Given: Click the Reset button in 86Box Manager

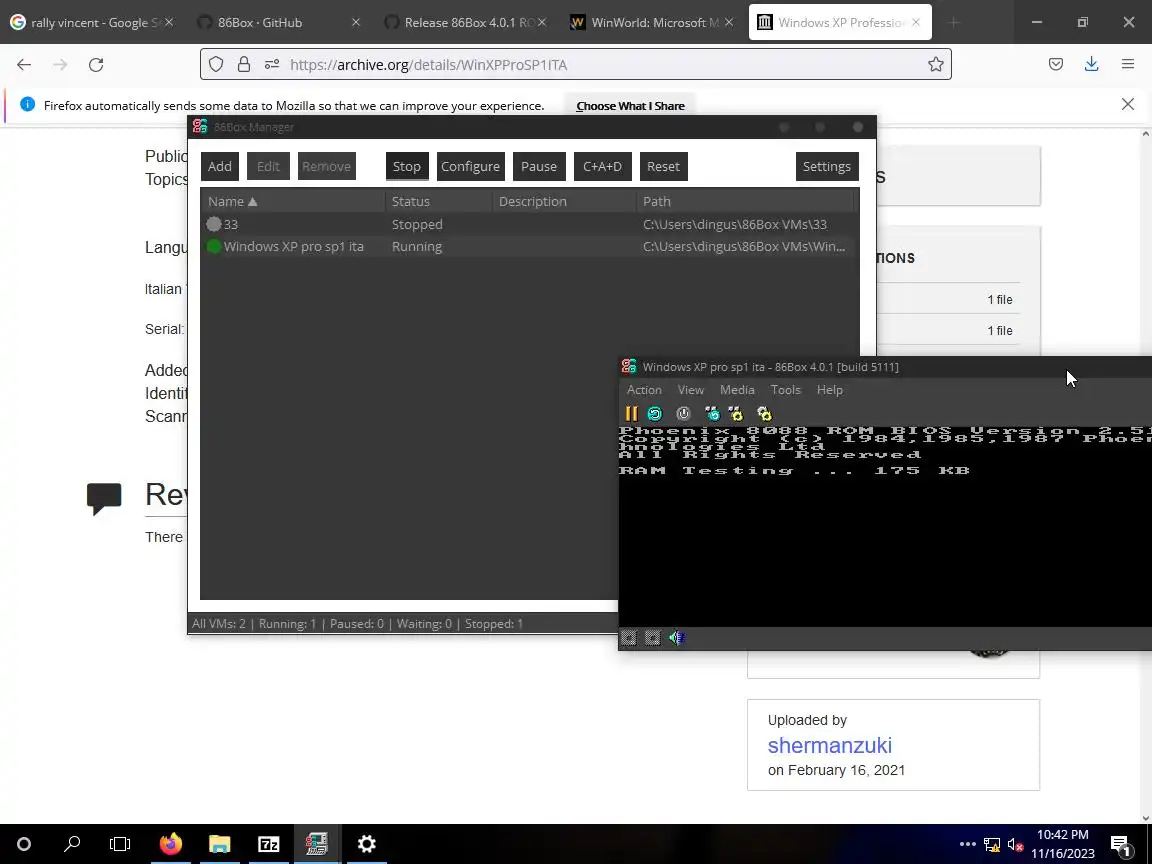Looking at the screenshot, I should pos(663,166).
